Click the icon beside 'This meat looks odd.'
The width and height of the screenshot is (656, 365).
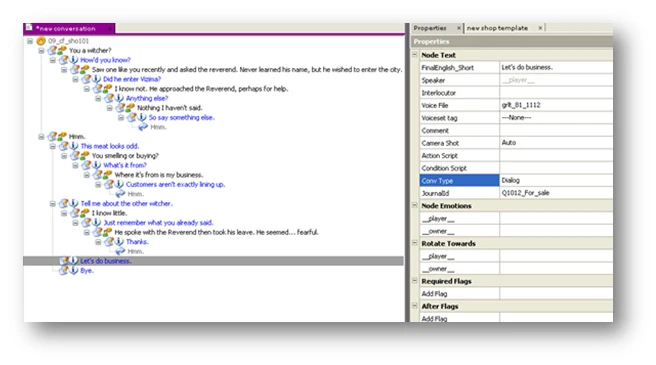pos(68,146)
